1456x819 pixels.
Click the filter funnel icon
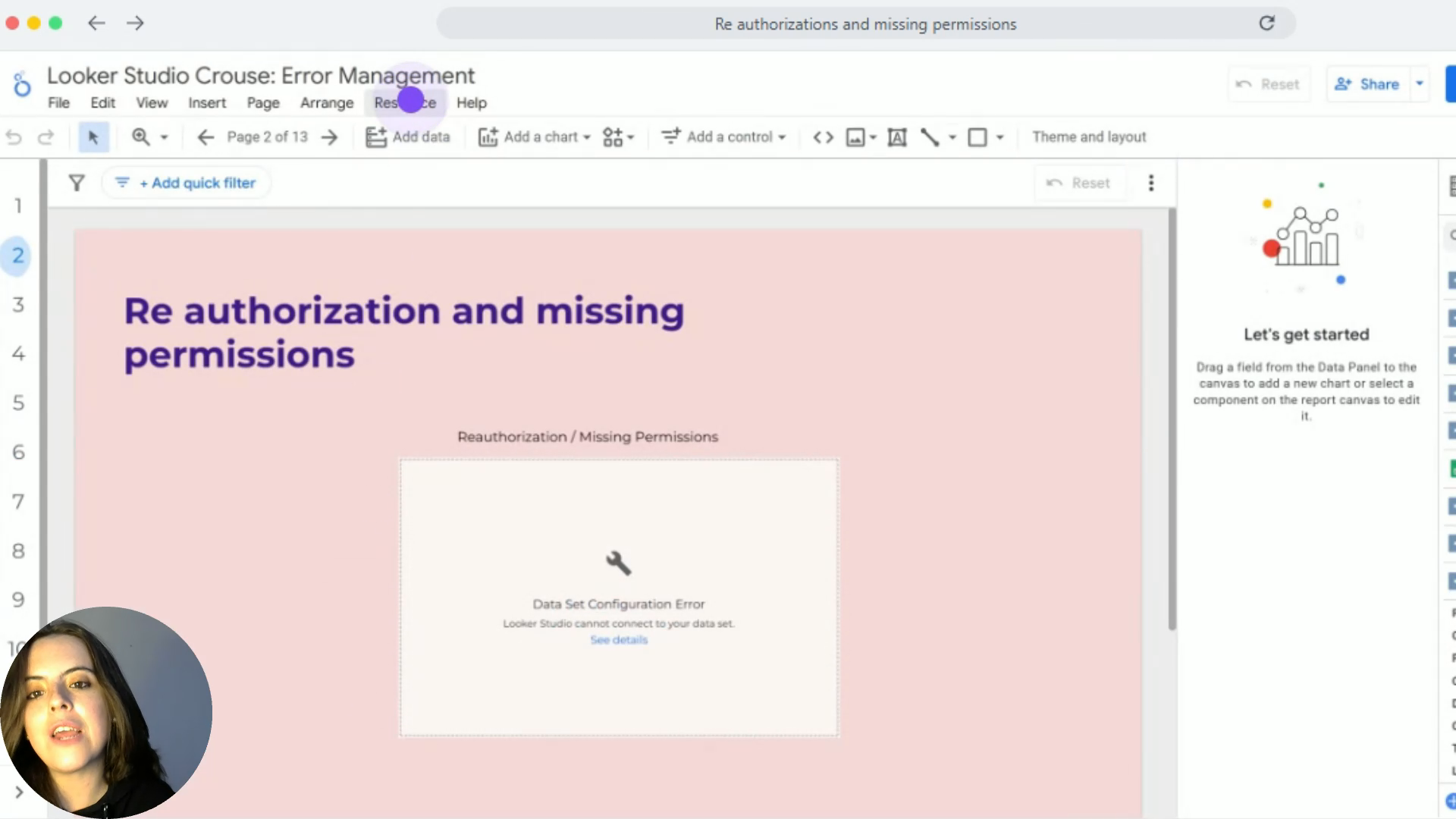point(77,183)
